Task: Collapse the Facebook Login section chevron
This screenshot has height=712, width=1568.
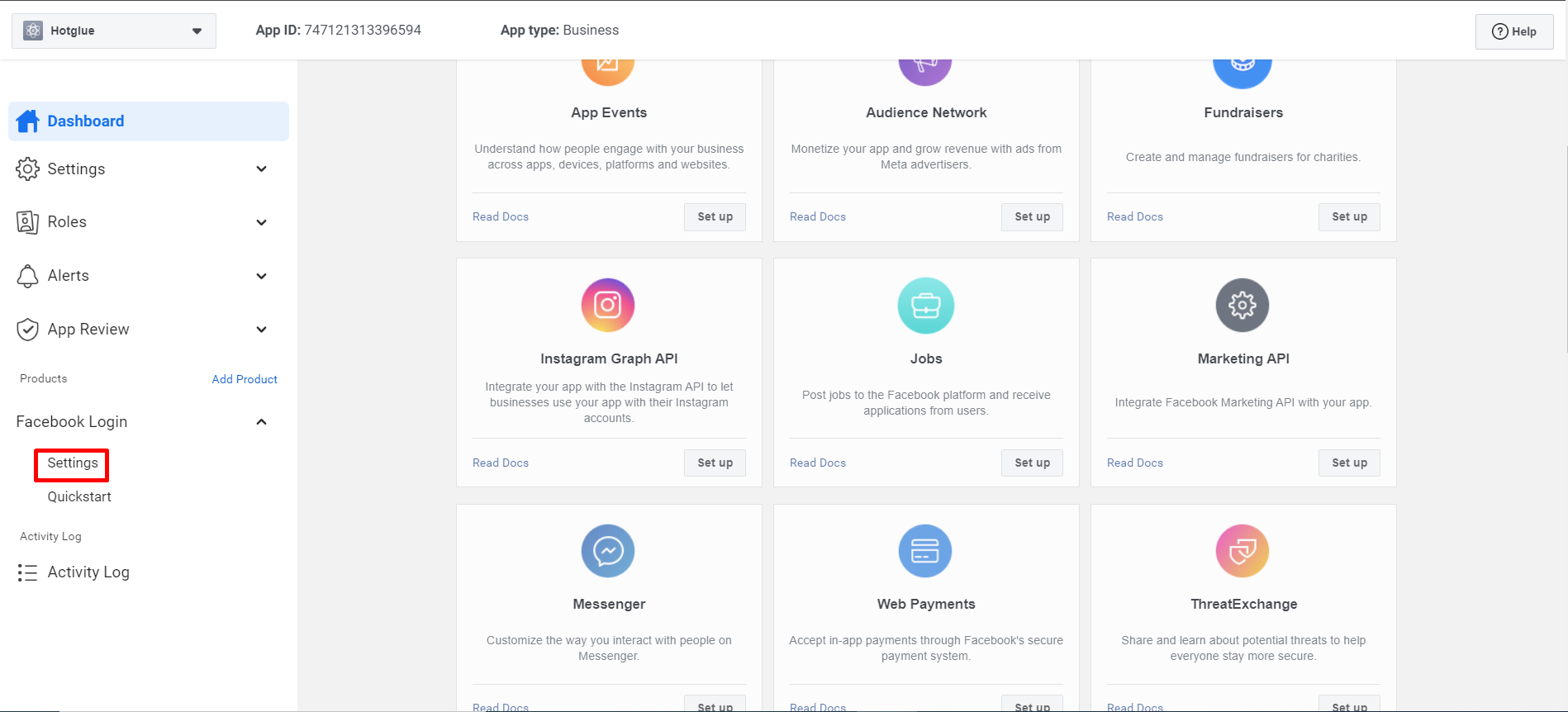Action: 262,422
